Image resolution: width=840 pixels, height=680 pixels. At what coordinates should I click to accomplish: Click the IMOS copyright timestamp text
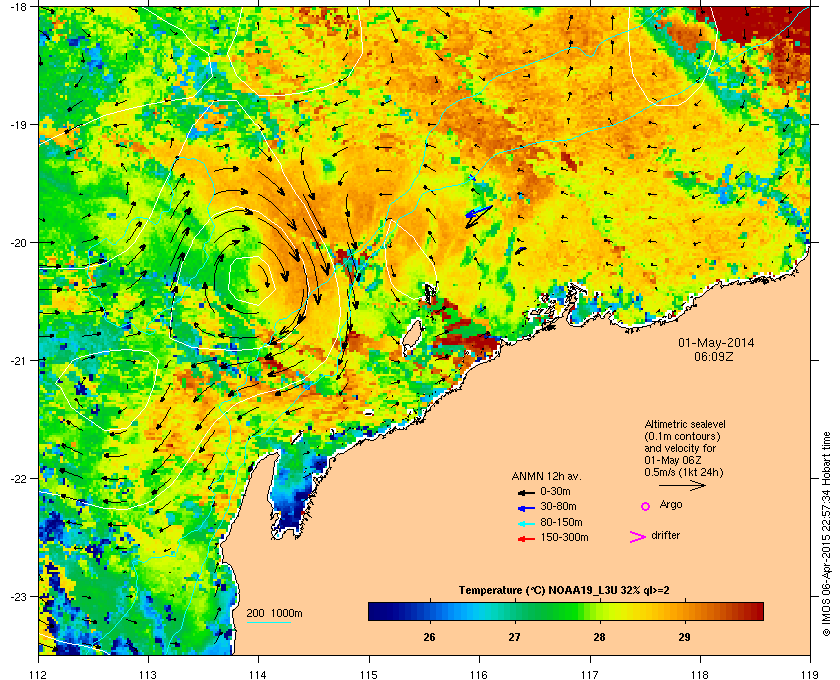point(826,536)
